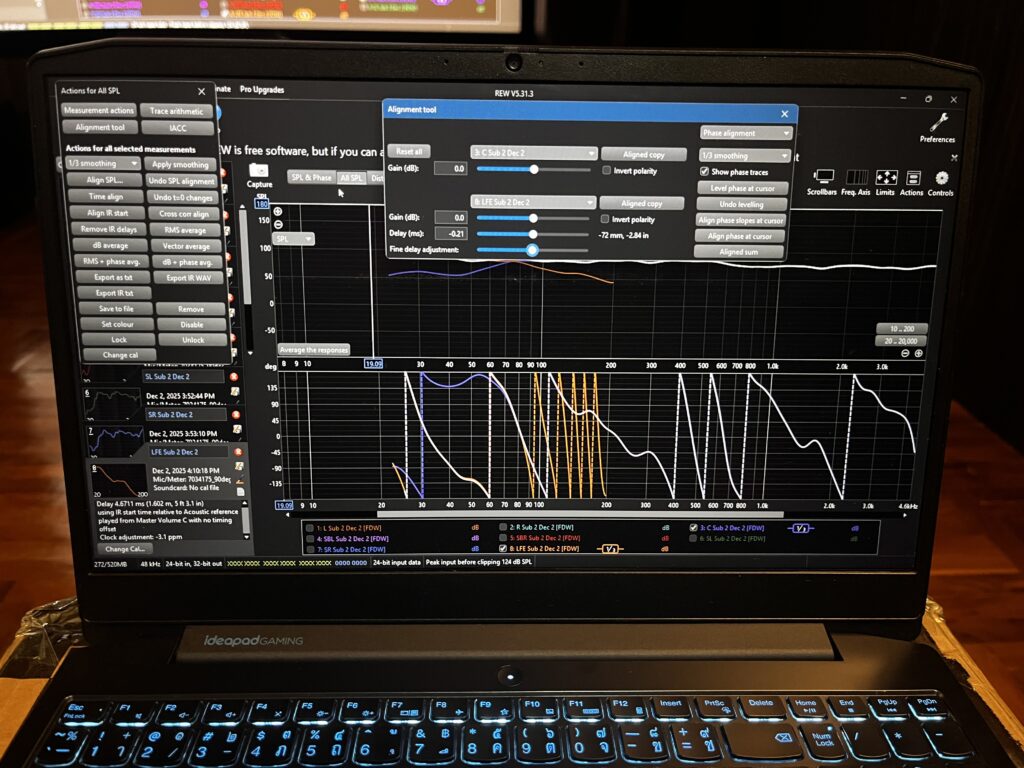Image resolution: width=1024 pixels, height=768 pixels.
Task: Click the Scrollbars toolbar icon
Action: click(x=822, y=177)
